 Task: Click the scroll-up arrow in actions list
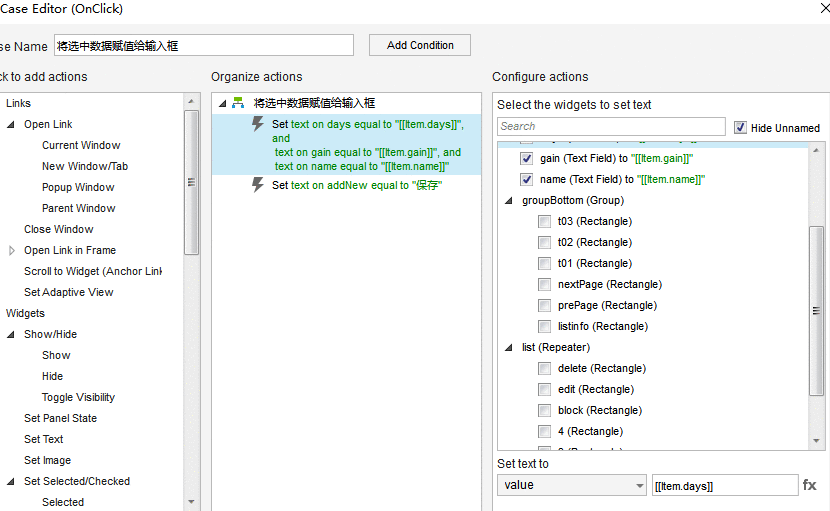(191, 101)
